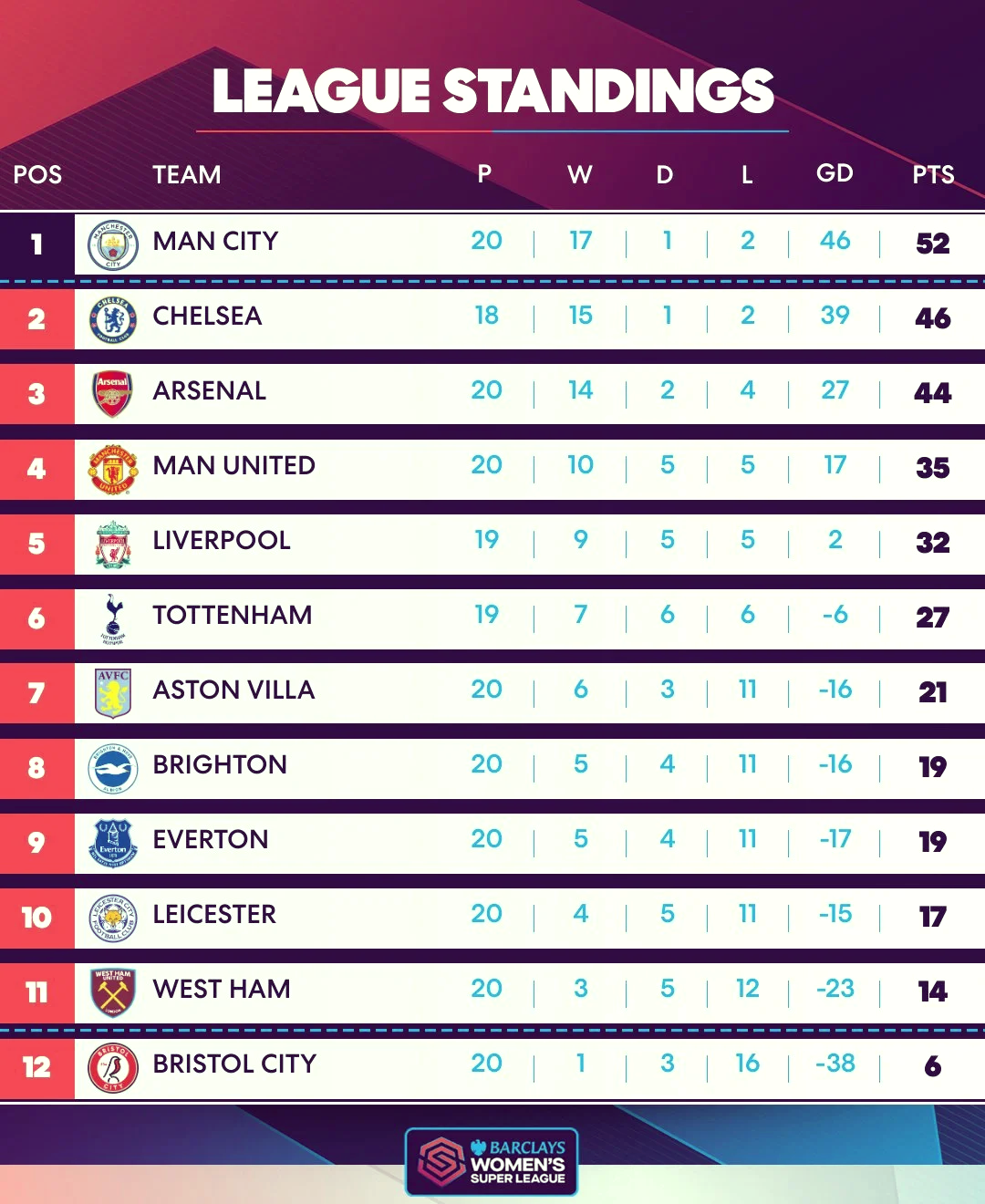985x1204 pixels.
Task: Select the Leicester City fox badge
Action: 113,918
